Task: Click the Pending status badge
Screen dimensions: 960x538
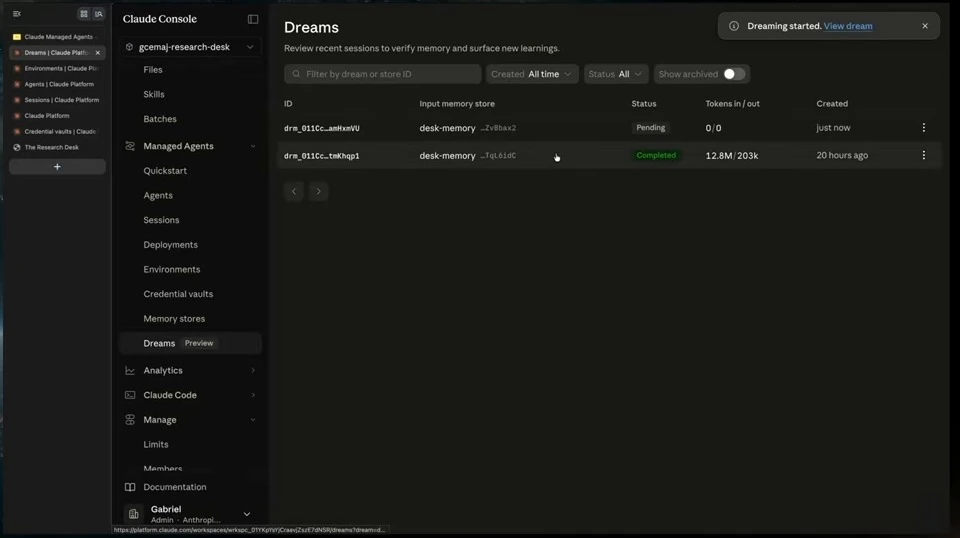Action: pyautogui.click(x=650, y=128)
